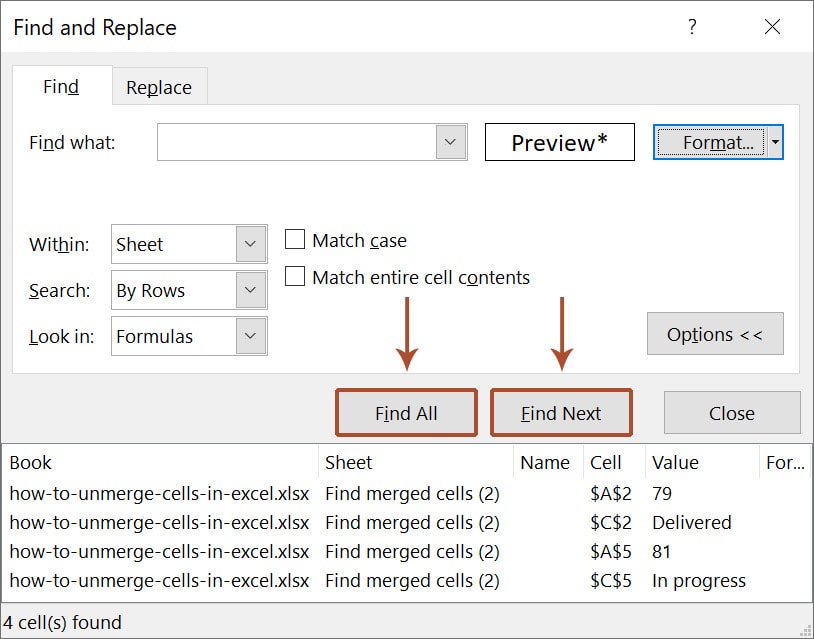This screenshot has height=639, width=814.
Task: Enable the Match case option
Action: 295,240
